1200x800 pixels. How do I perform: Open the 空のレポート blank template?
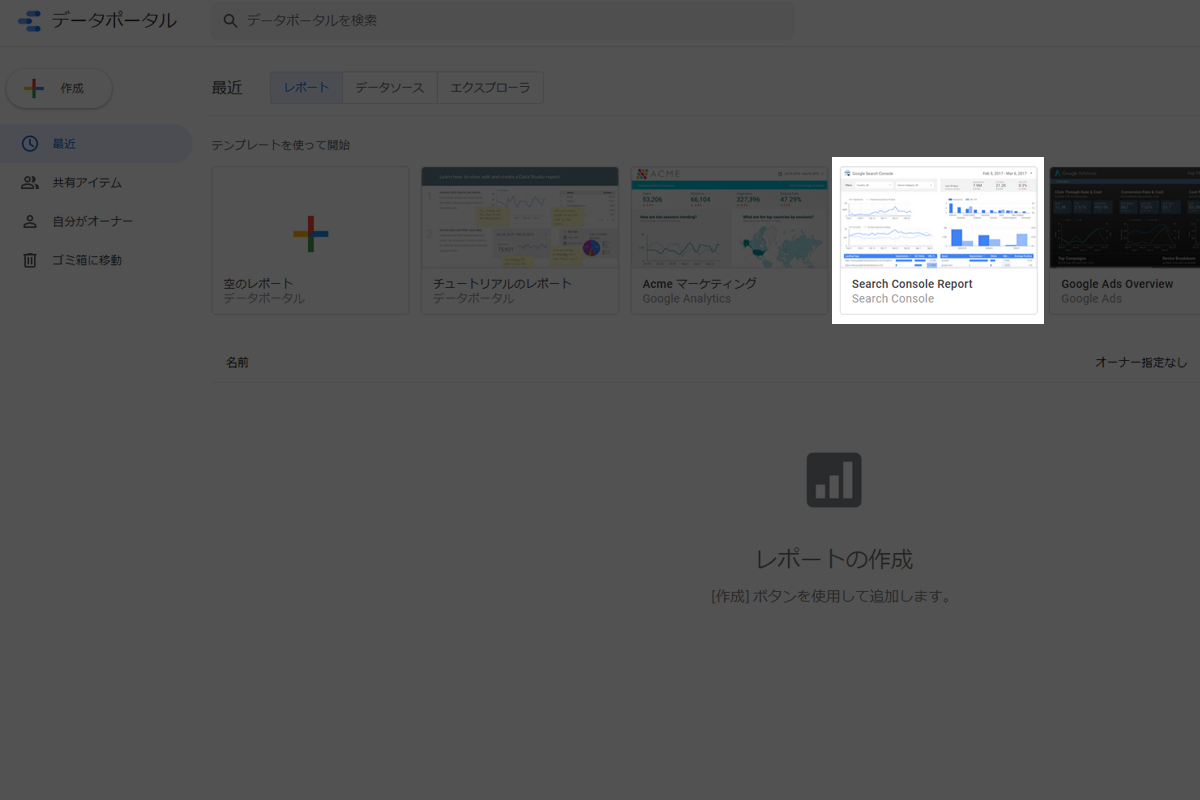pyautogui.click(x=310, y=240)
